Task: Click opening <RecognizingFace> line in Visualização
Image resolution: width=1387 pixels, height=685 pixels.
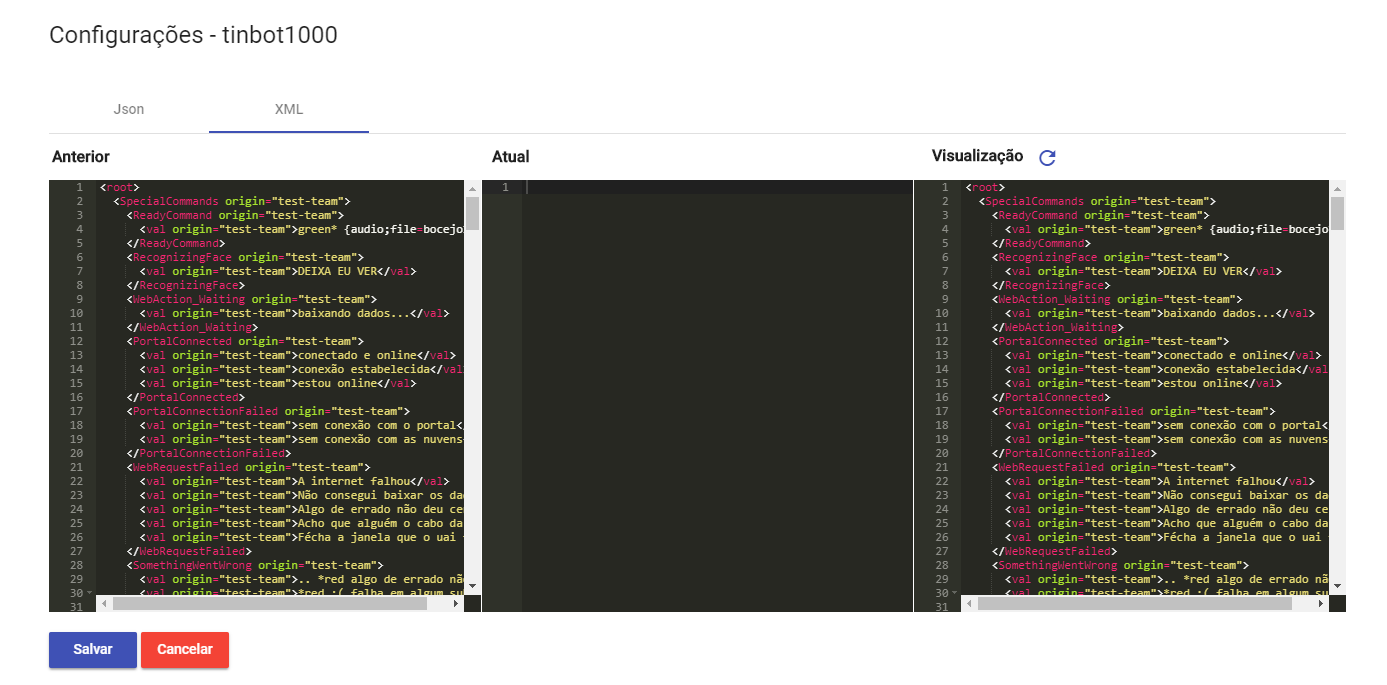Action: 1110,257
